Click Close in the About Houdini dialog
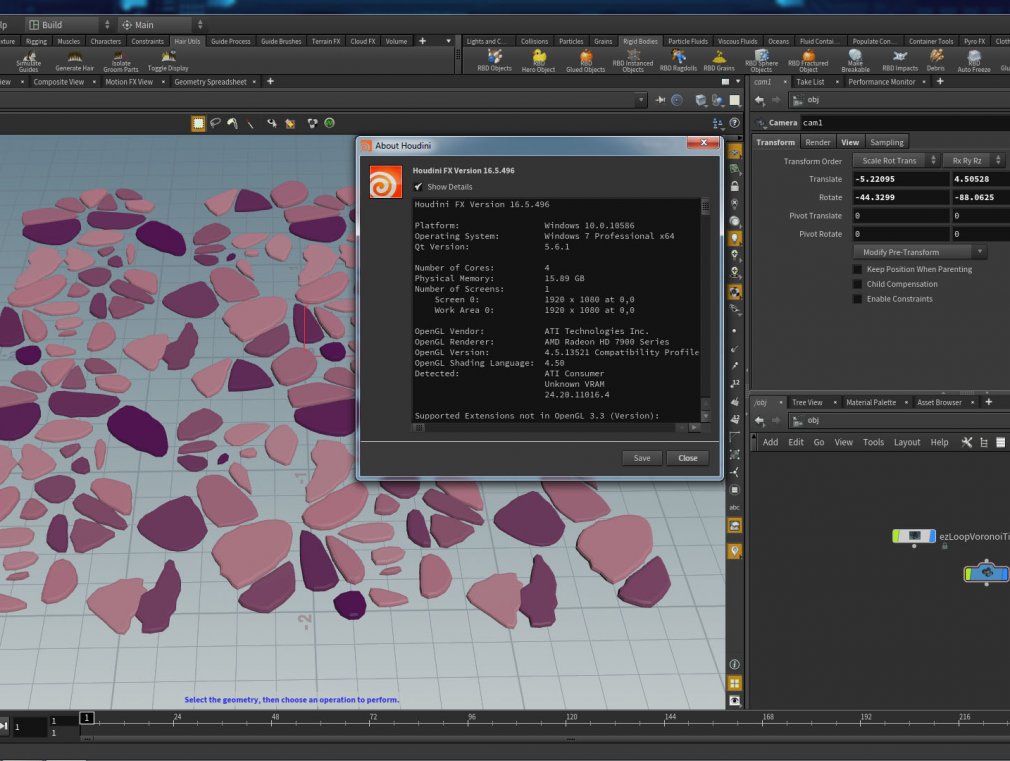 click(687, 458)
